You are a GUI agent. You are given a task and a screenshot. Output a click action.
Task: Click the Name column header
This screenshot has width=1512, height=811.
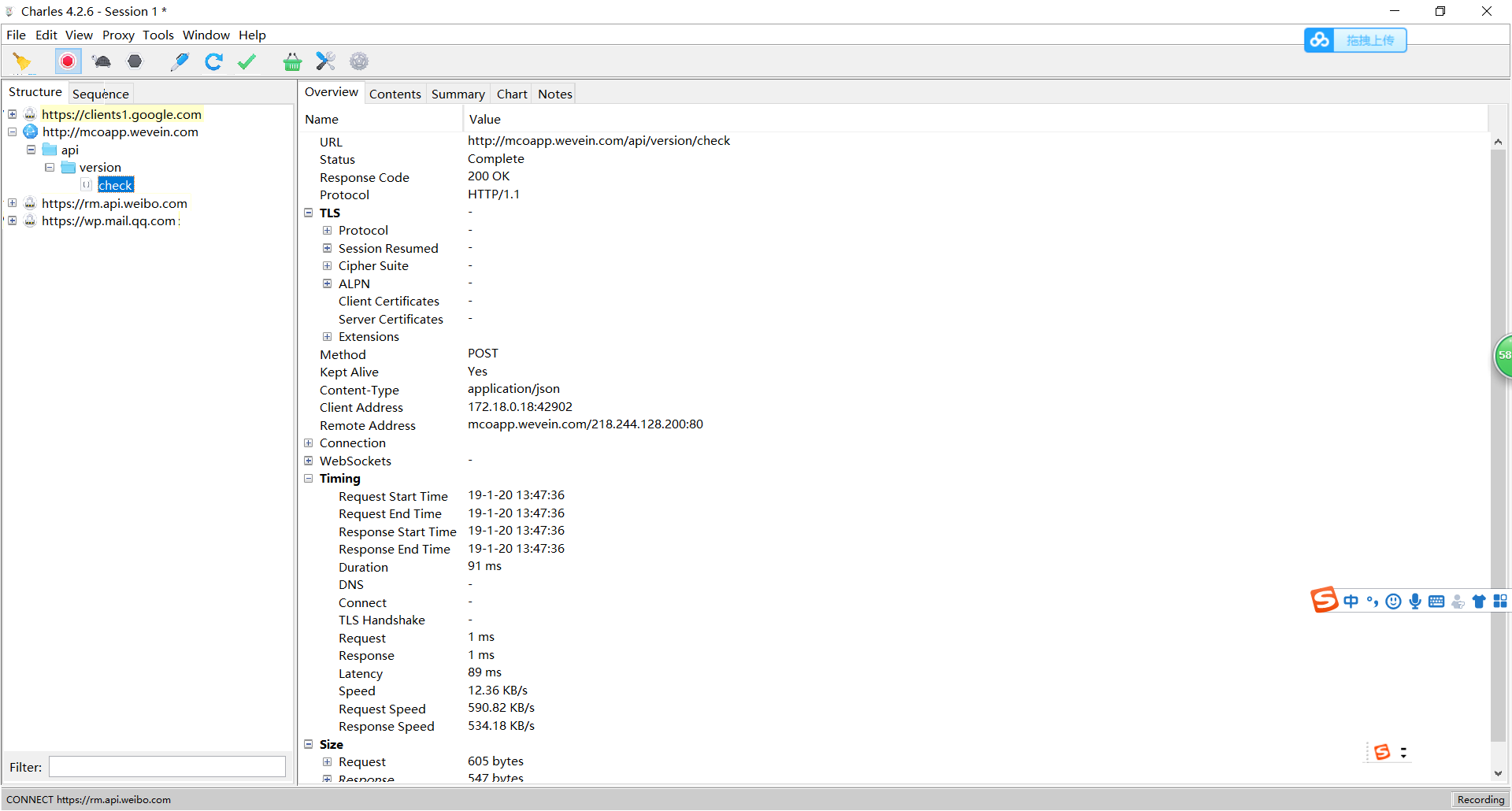pyautogui.click(x=381, y=119)
